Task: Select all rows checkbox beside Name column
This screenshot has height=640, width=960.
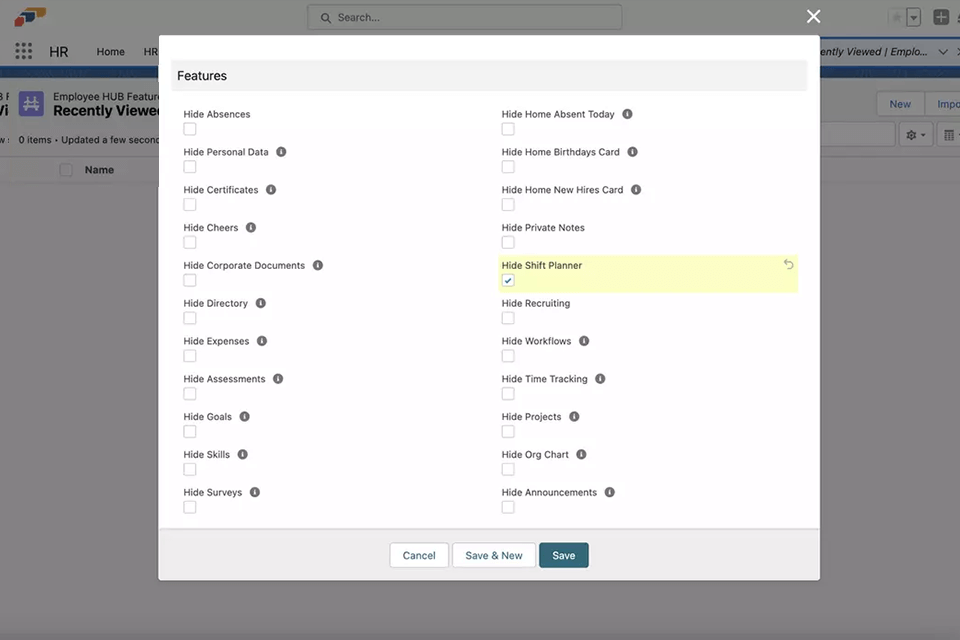Action: pyautogui.click(x=66, y=170)
